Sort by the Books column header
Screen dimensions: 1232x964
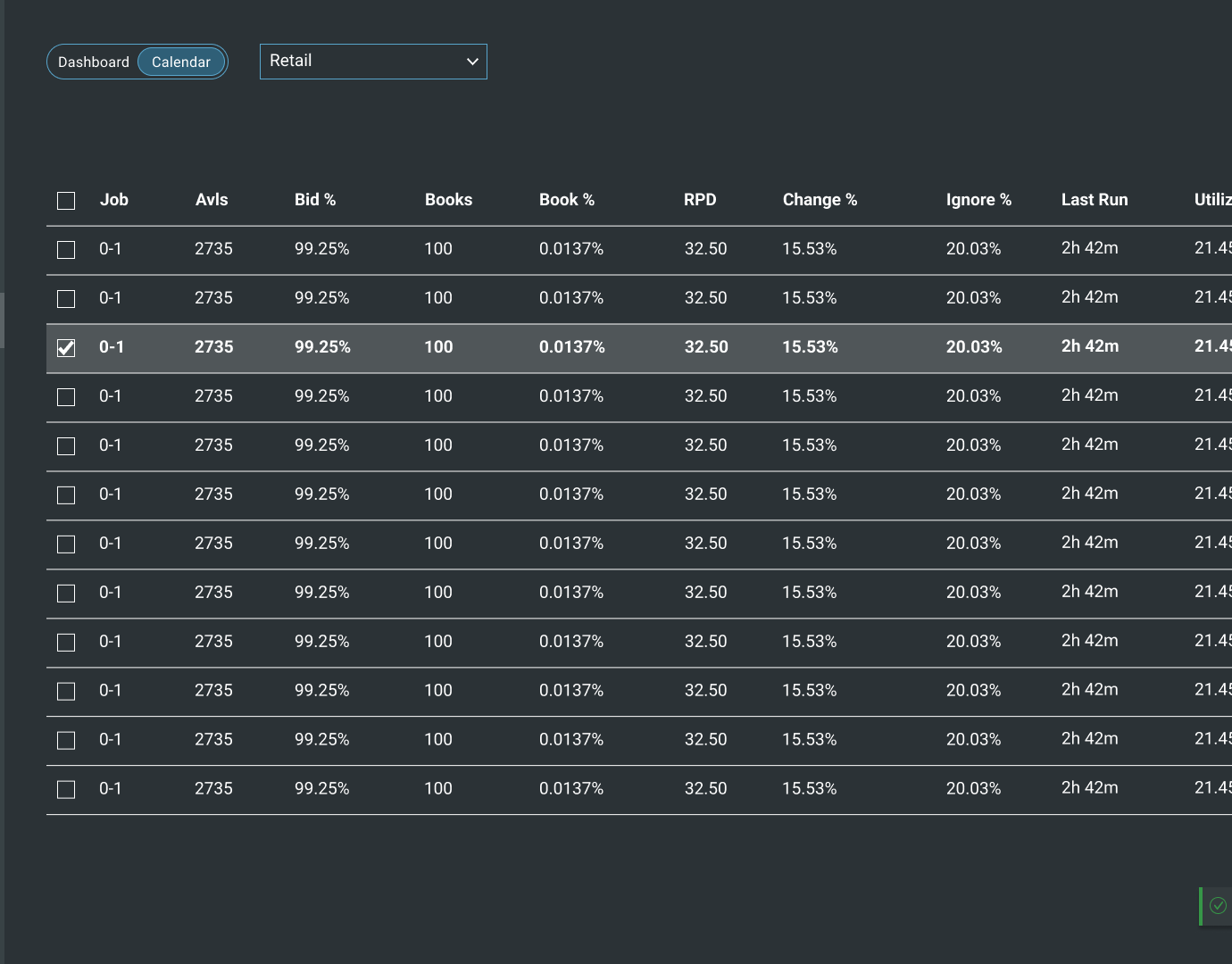[448, 200]
